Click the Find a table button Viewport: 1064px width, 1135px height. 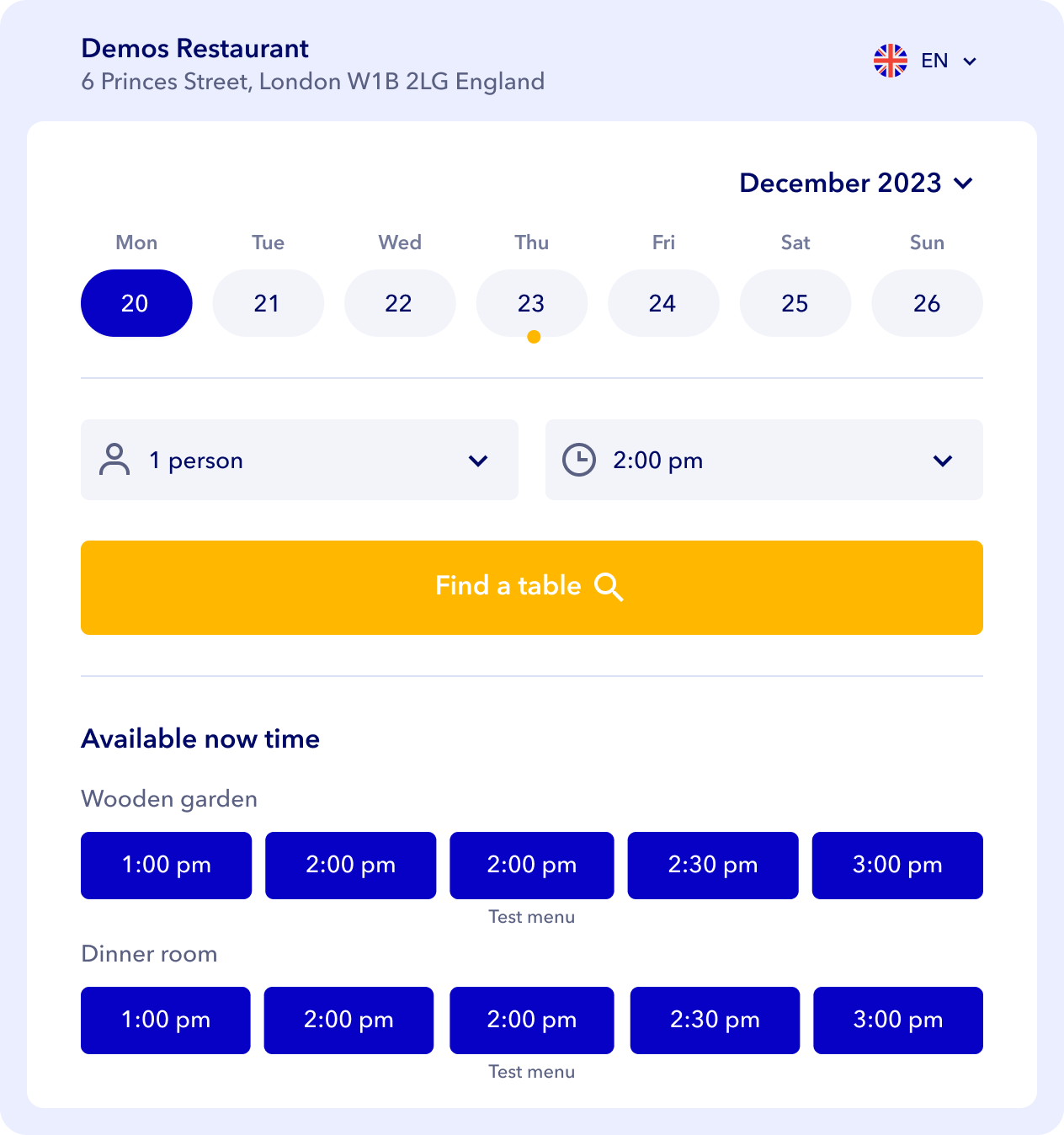[532, 588]
